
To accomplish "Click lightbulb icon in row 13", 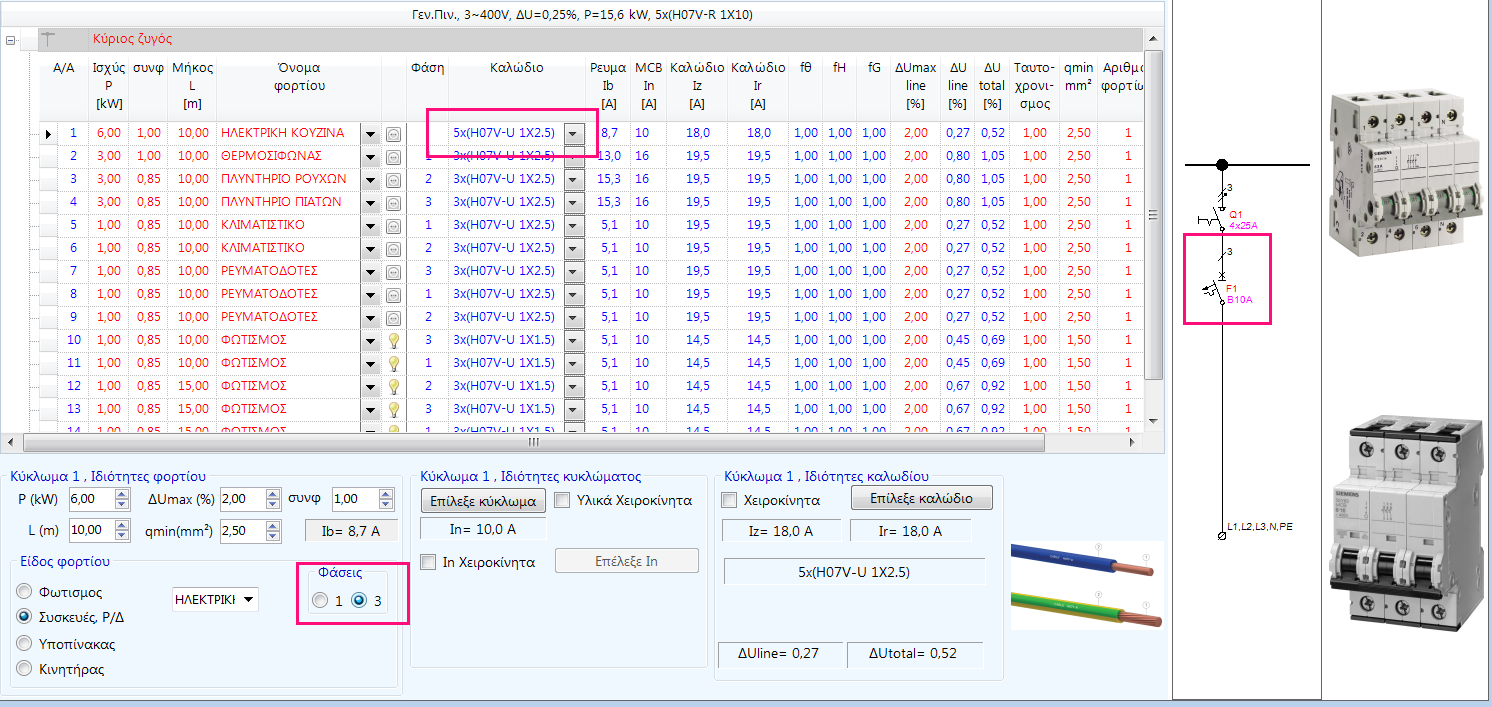I will 394,409.
